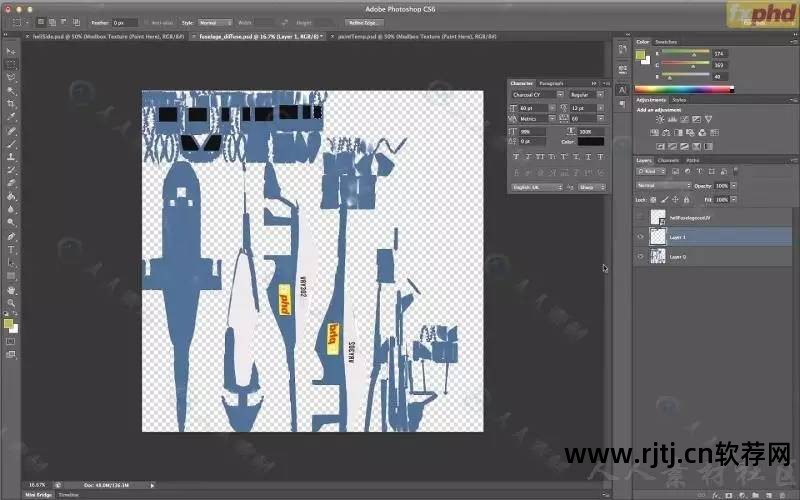This screenshot has width=800, height=500.
Task: Open font size dropdown
Action: [x=552, y=108]
